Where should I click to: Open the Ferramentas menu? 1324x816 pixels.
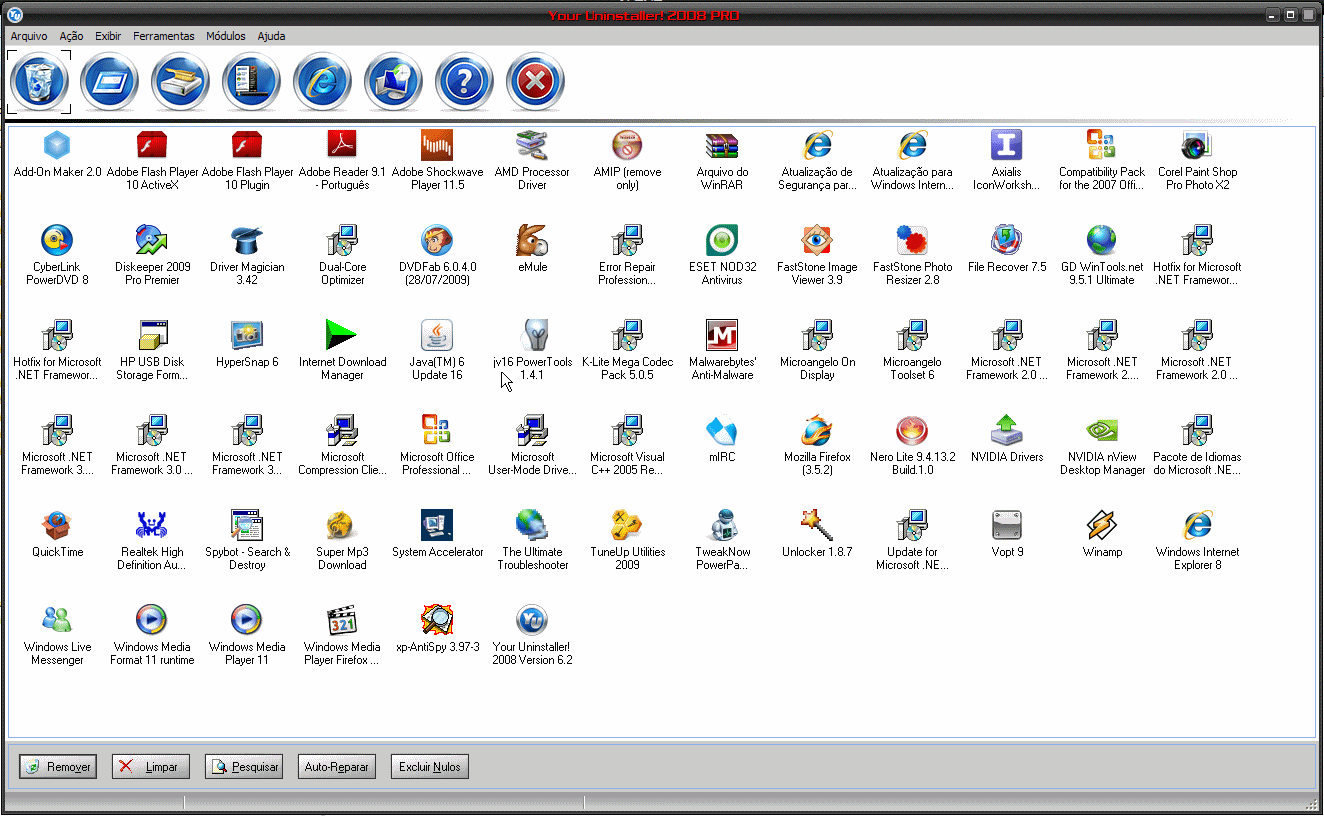click(164, 36)
